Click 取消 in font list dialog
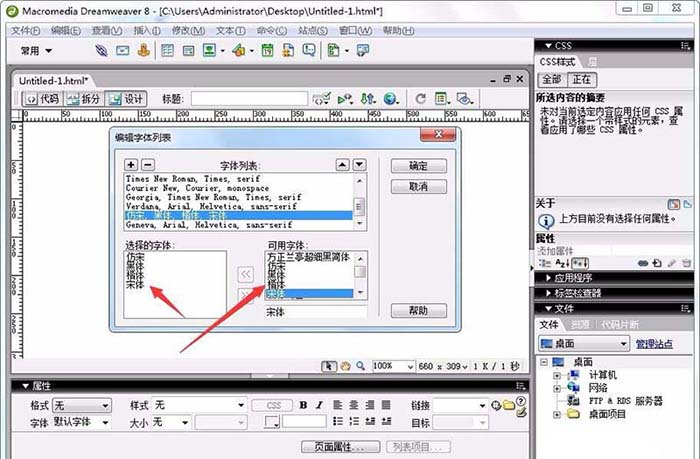This screenshot has height=459, width=700. coord(419,187)
